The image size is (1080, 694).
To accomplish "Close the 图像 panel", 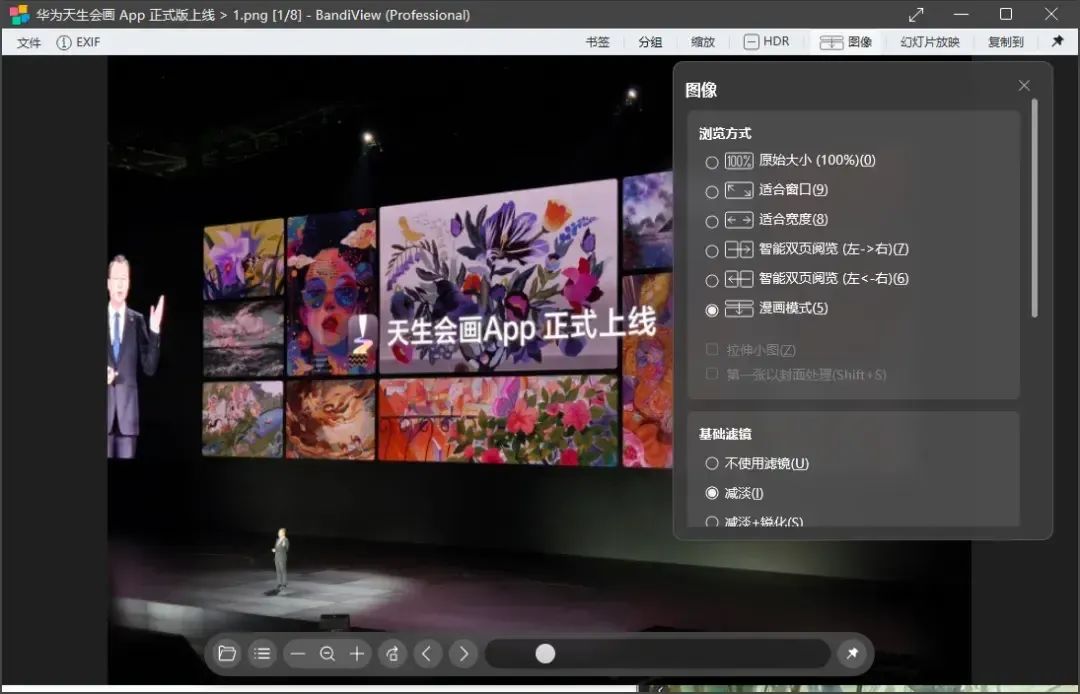I will click(1024, 85).
